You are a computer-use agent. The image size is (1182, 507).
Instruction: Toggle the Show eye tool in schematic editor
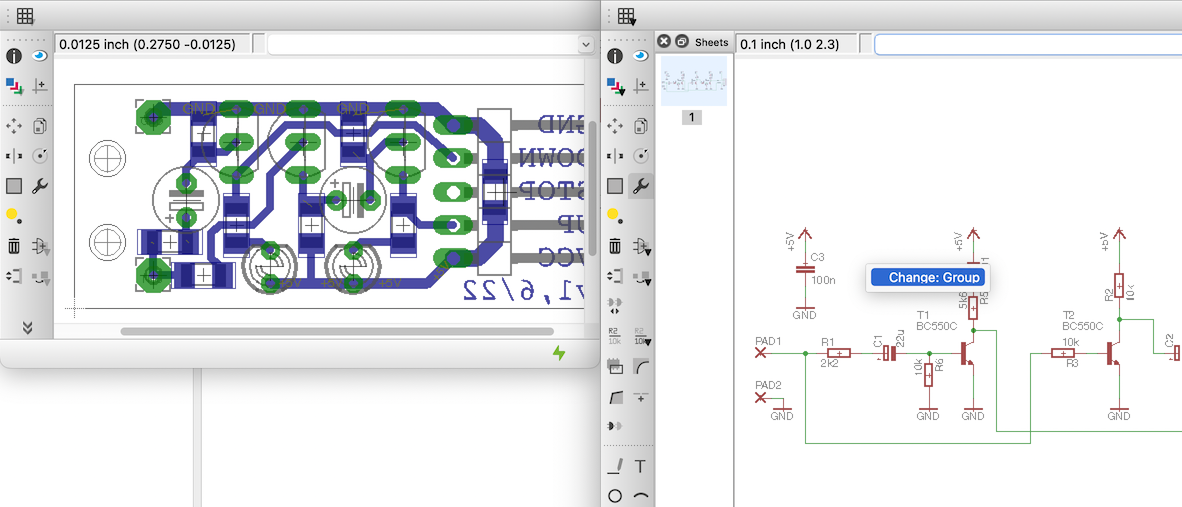(x=640, y=57)
